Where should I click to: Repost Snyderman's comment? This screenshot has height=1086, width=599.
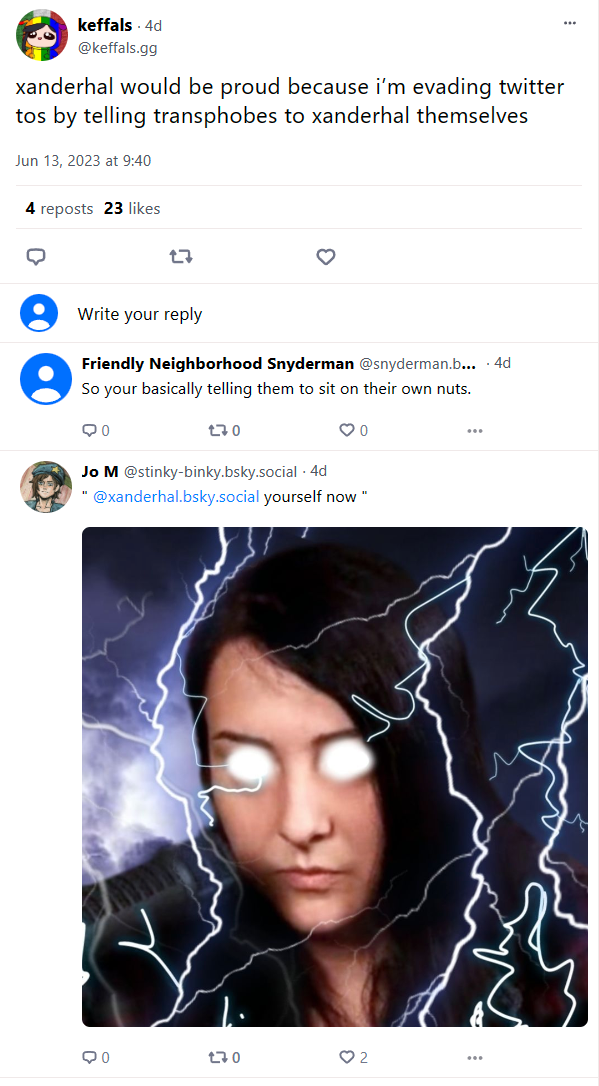[224, 431]
